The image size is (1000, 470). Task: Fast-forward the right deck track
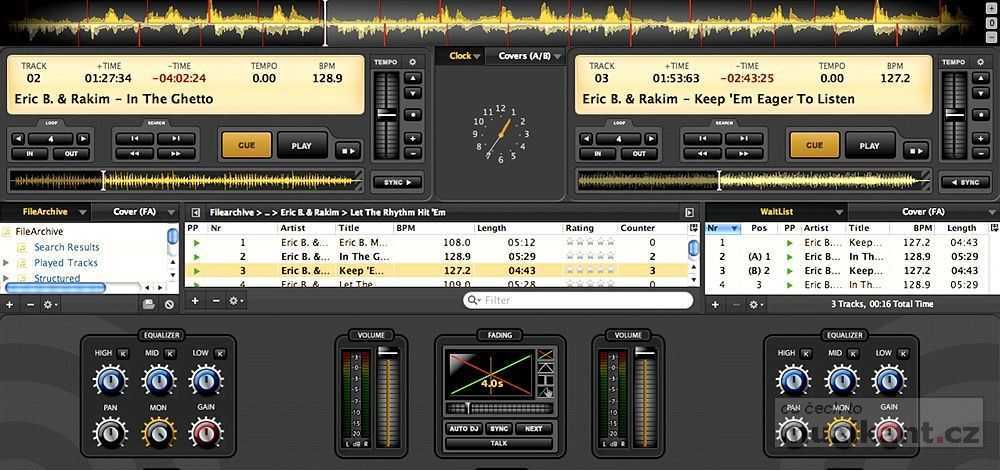744,154
